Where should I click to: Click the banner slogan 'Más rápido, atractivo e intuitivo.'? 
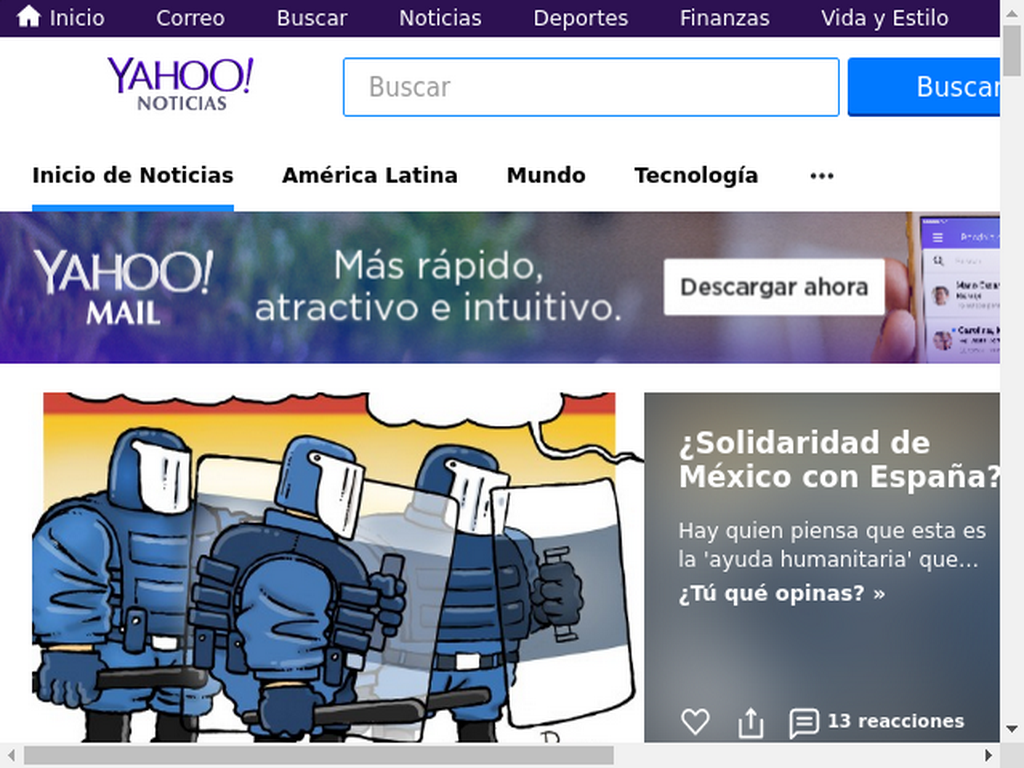click(x=438, y=286)
